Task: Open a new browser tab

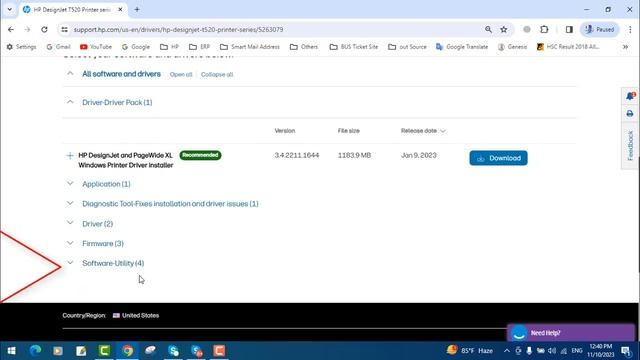Action: [137, 9]
